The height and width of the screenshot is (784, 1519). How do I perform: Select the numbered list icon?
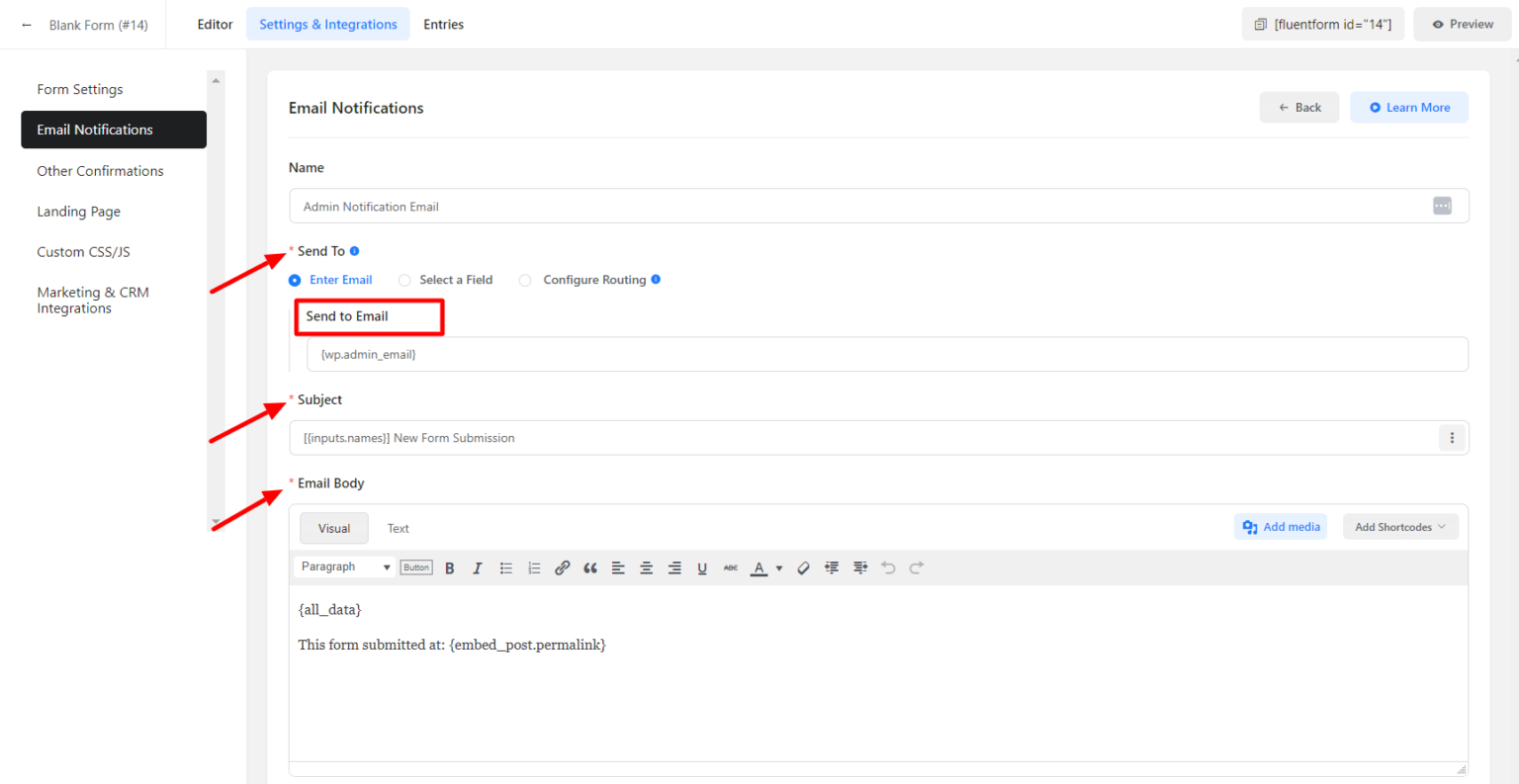pos(534,567)
